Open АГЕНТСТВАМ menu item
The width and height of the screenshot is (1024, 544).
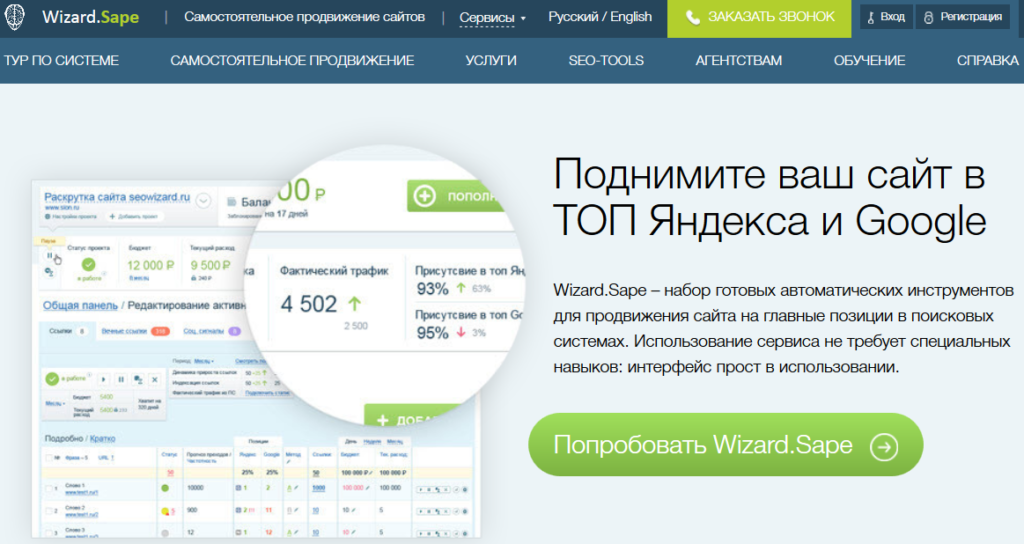coord(738,61)
